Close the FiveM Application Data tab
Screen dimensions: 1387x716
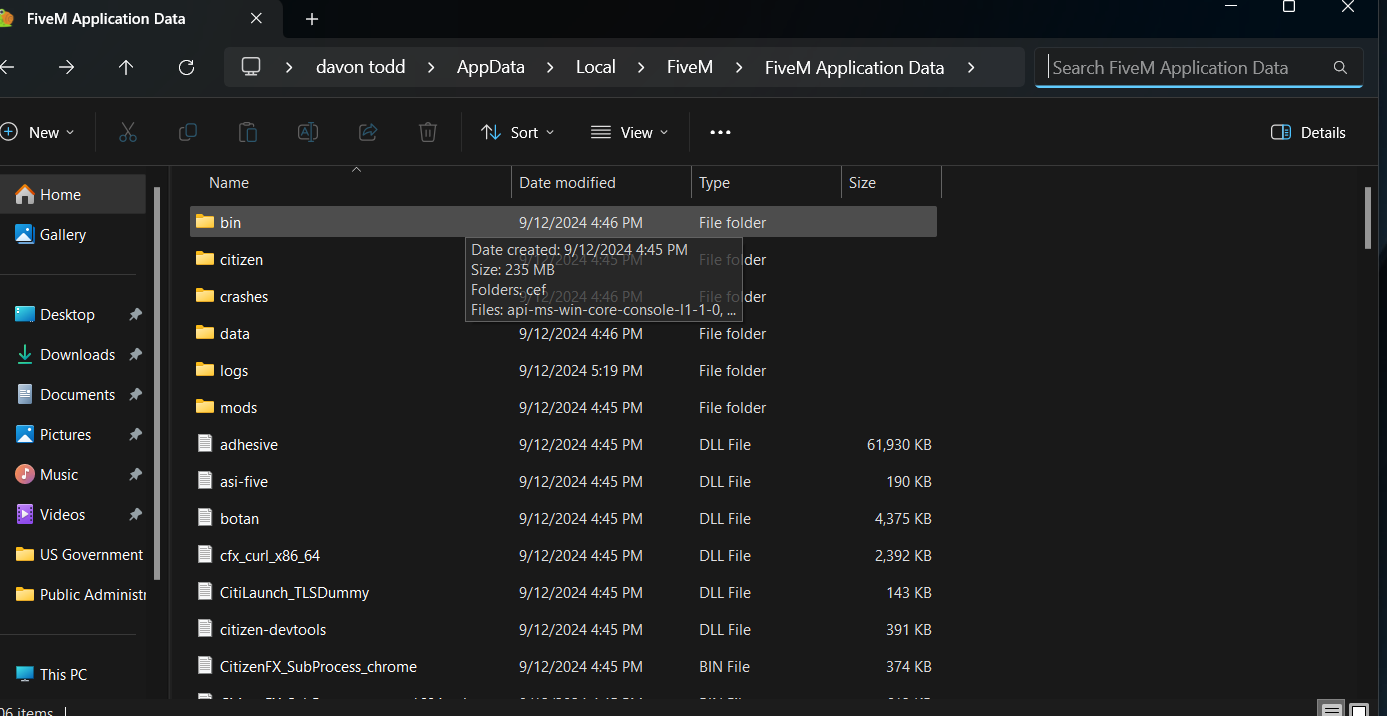tap(256, 18)
